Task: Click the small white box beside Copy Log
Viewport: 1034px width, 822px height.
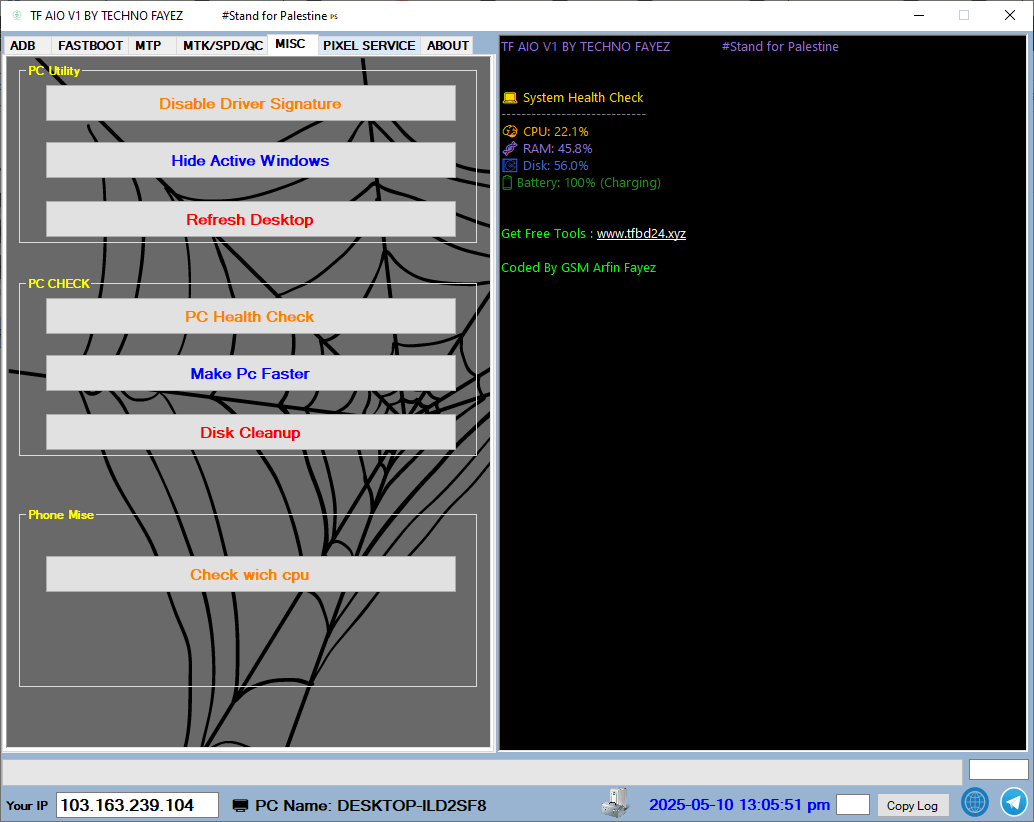Action: tap(853, 805)
